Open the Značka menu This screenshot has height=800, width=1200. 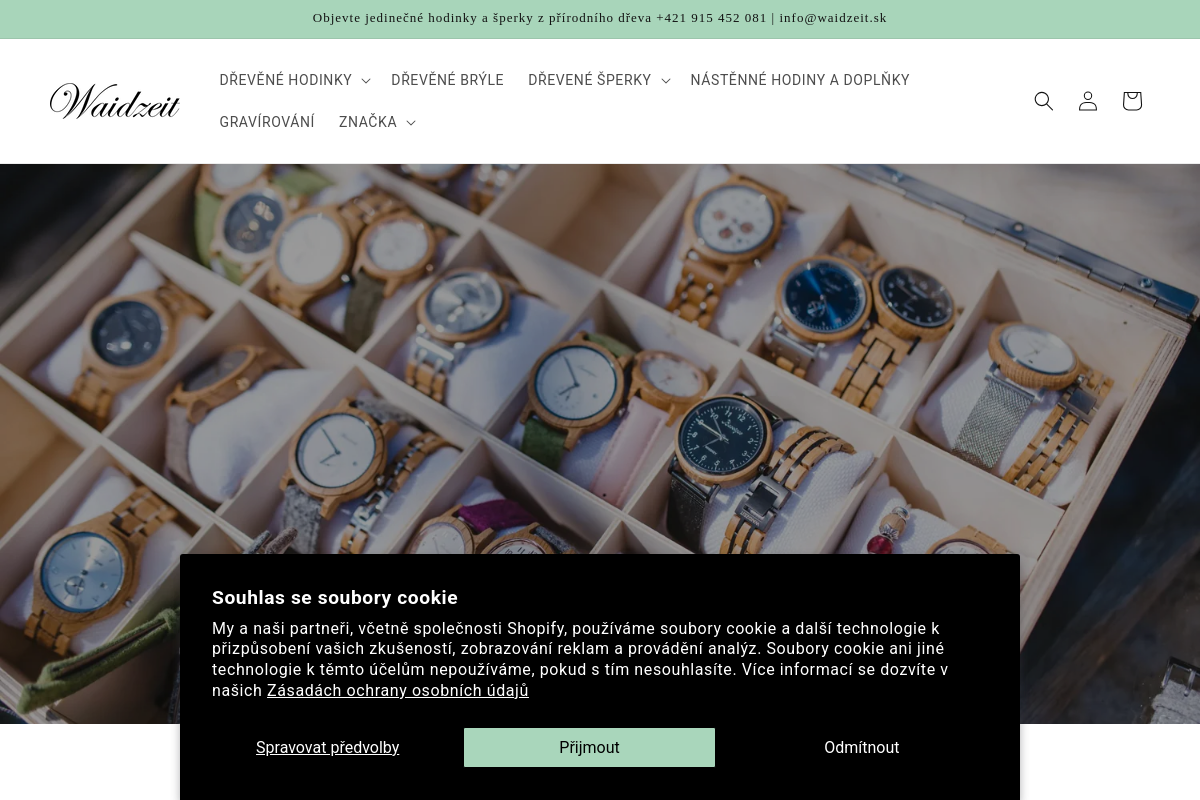[368, 122]
